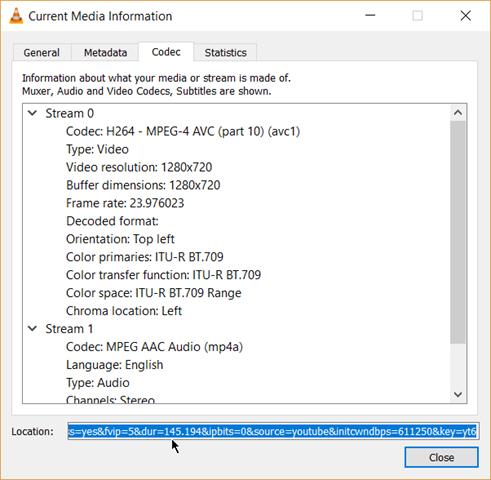The height and width of the screenshot is (480, 491).
Task: Select the Video resolution 1280x720 row
Action: pos(139,167)
